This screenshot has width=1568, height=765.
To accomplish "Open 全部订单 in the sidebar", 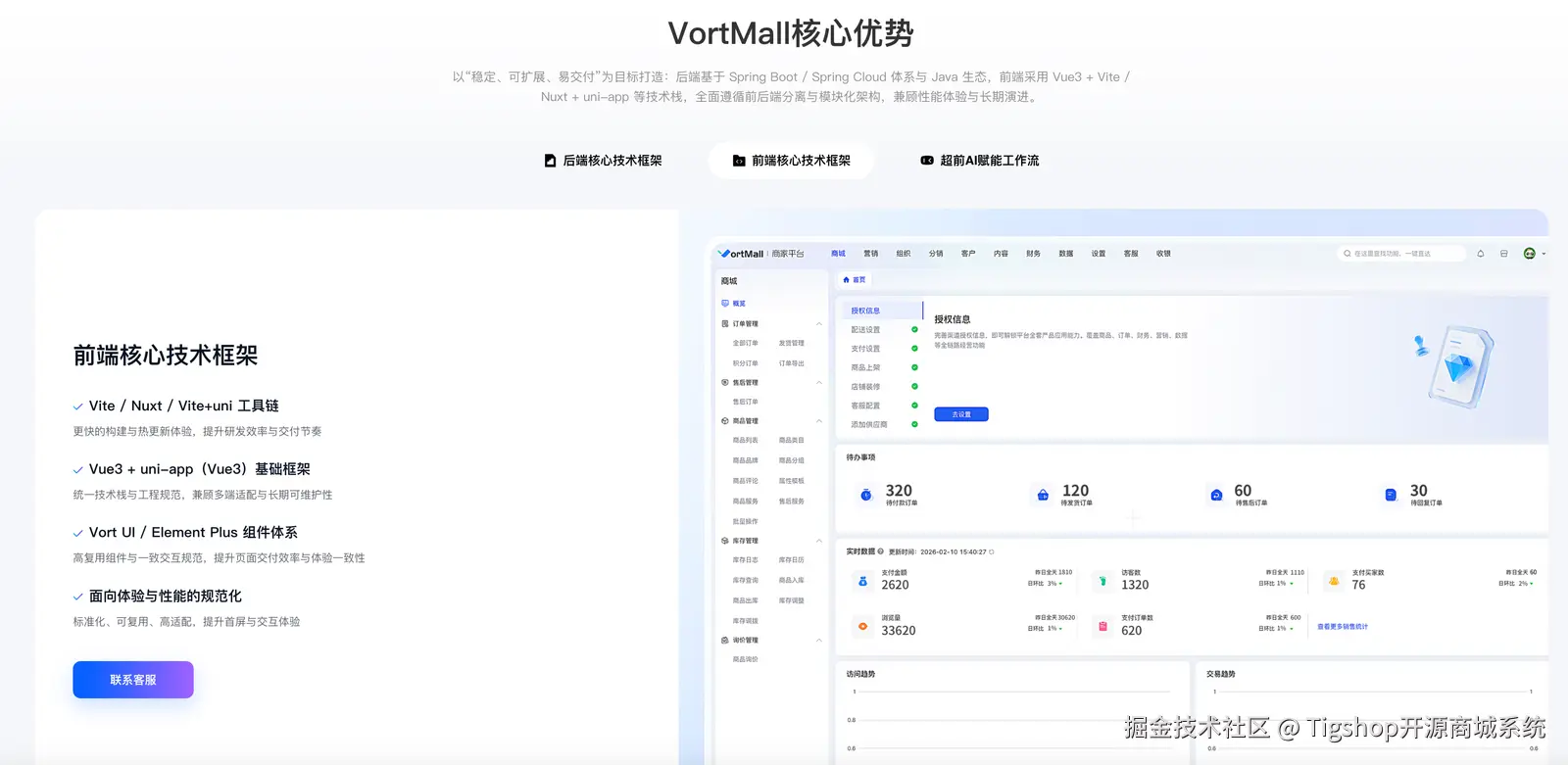I will [746, 344].
